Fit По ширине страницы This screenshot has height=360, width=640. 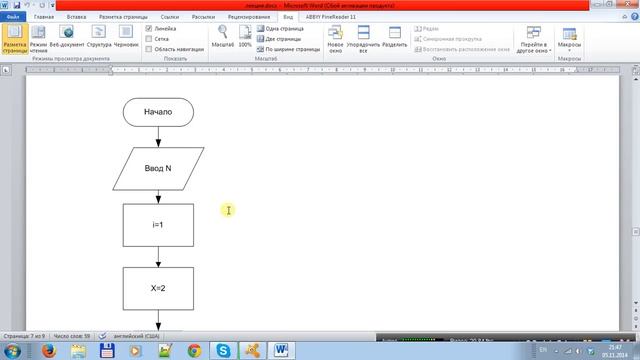(289, 49)
